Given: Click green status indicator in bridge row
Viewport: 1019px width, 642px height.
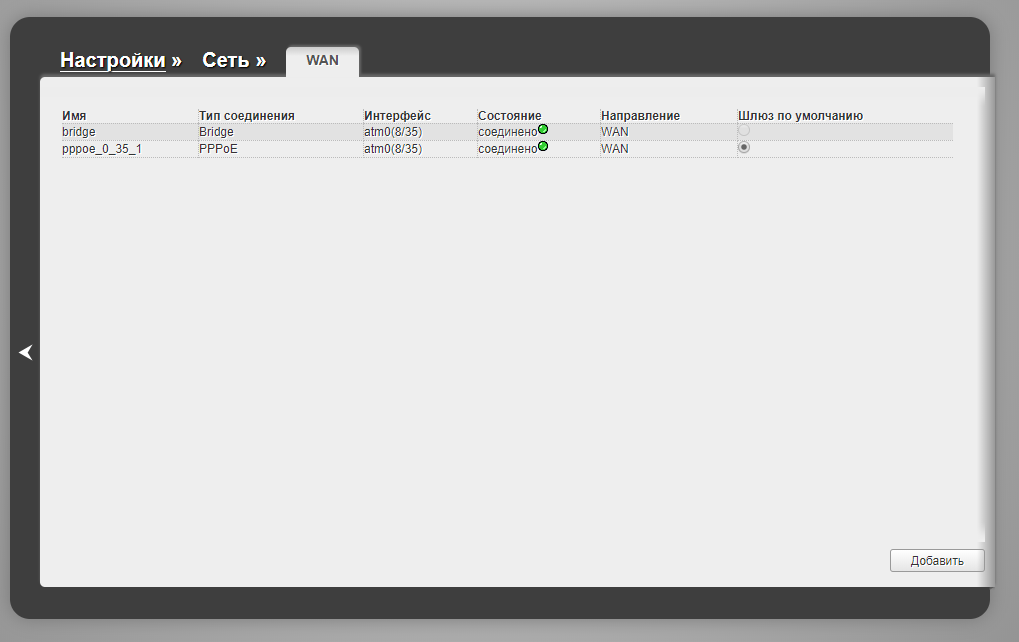Looking at the screenshot, I should [543, 129].
